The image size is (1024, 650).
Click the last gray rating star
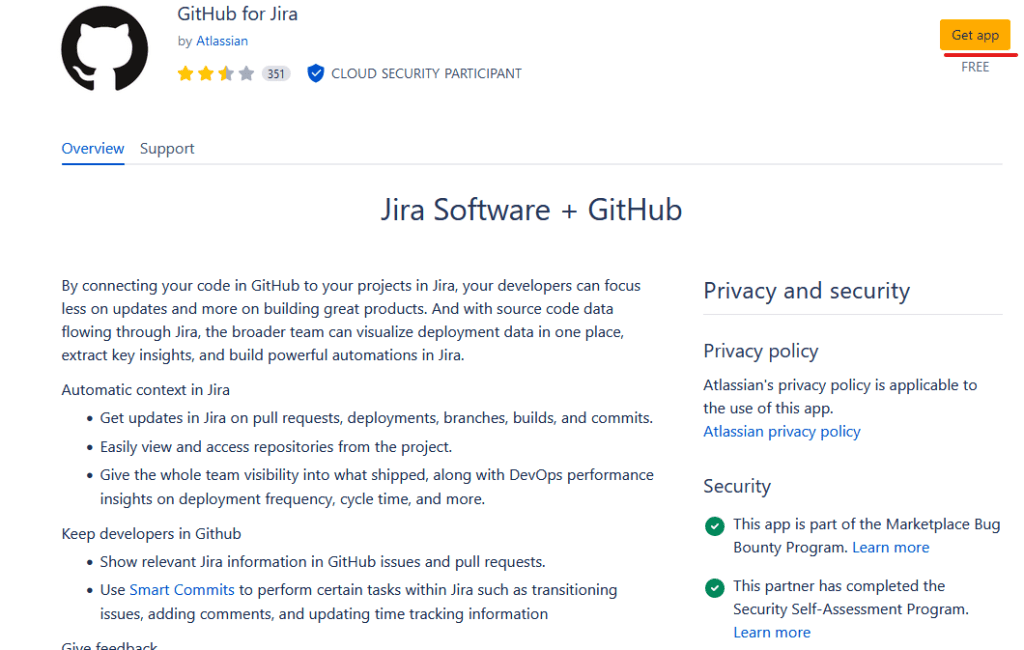coord(246,74)
